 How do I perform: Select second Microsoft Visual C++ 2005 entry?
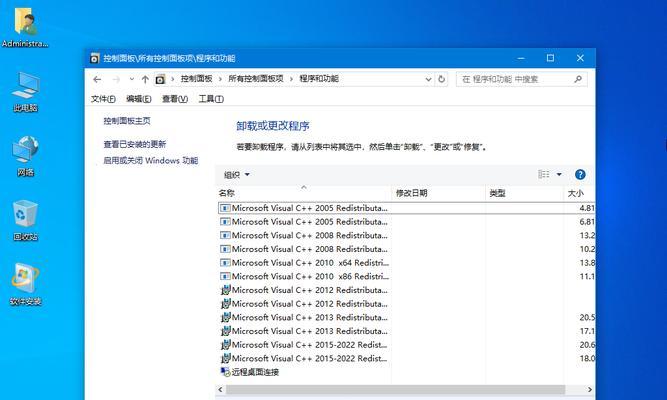click(406, 222)
